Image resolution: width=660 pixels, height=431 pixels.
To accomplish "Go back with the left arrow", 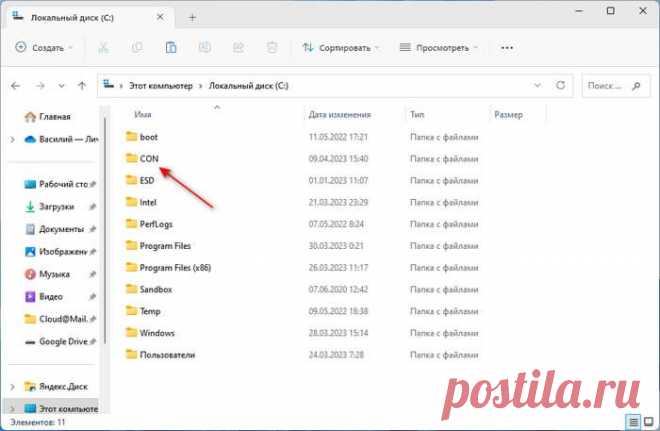I will click(16, 86).
